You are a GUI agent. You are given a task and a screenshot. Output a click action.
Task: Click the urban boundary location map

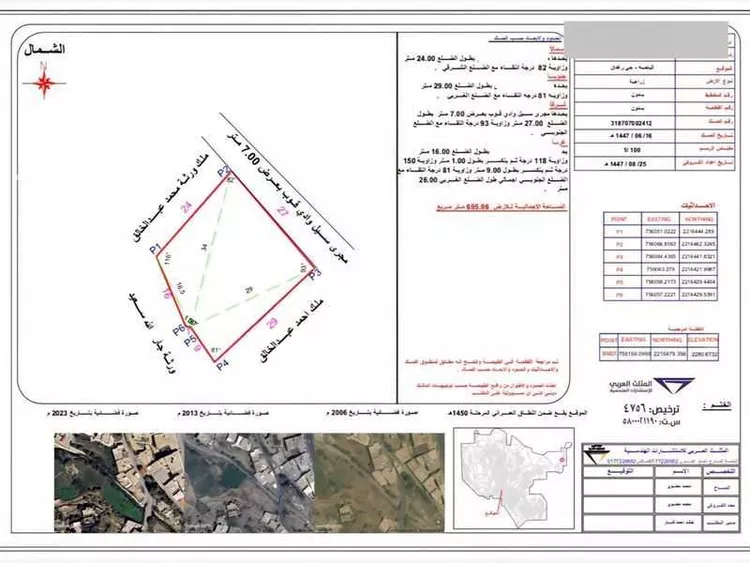click(514, 479)
